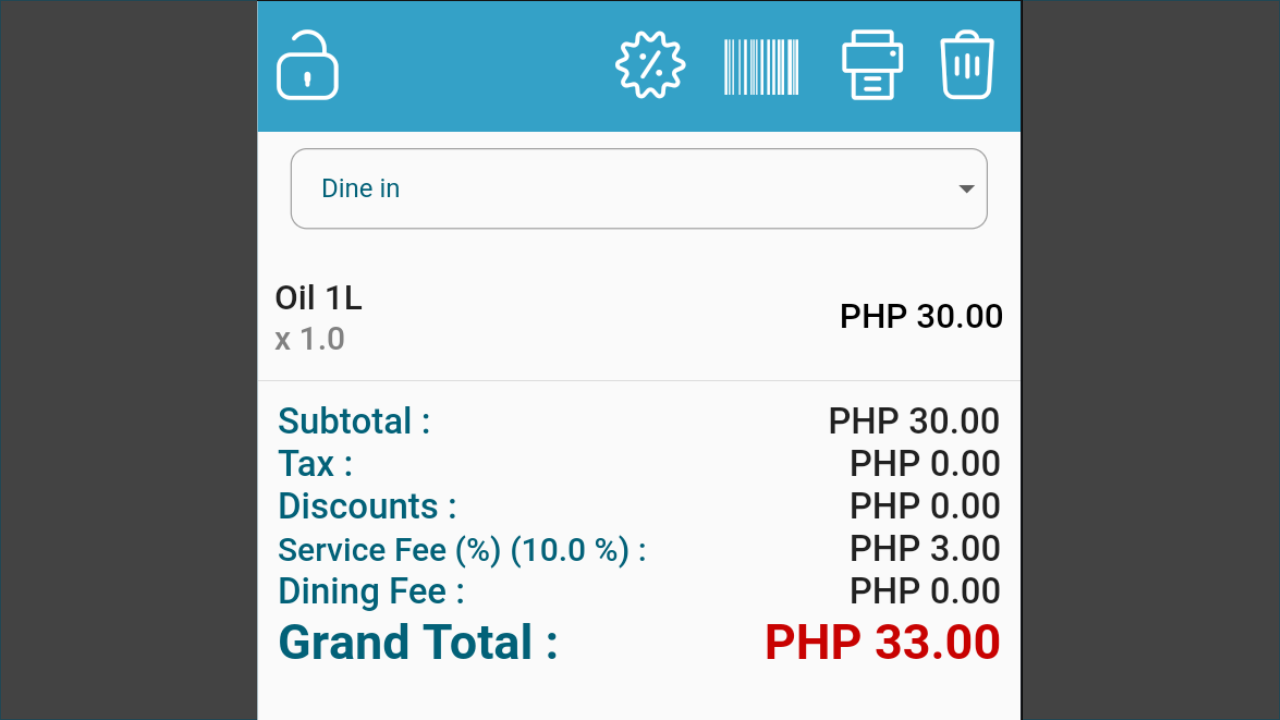1280x720 pixels.
Task: Click the red PHP 33.00 grand total
Action: [x=882, y=642]
